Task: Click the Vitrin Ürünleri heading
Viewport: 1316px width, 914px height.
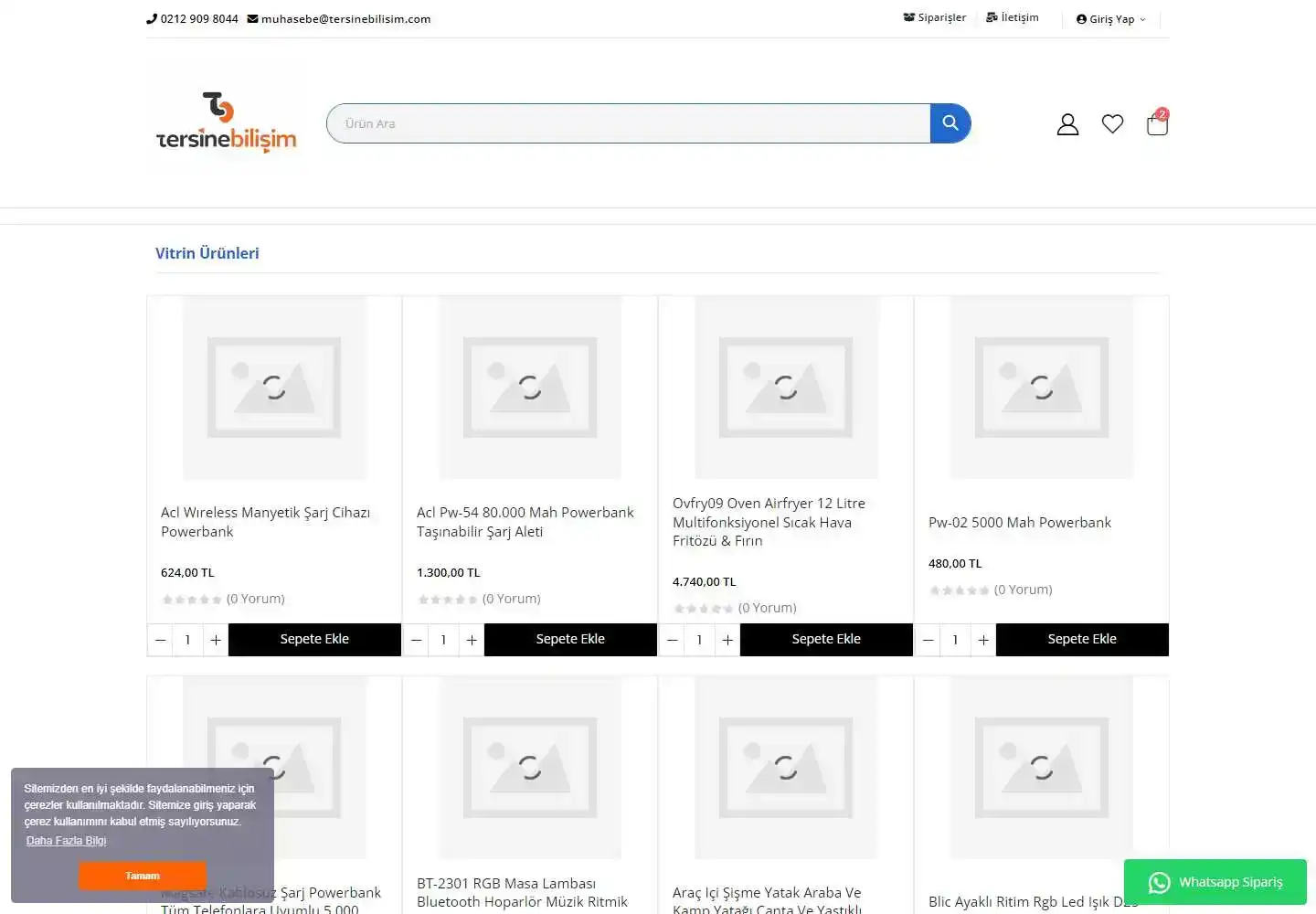Action: 207,253
